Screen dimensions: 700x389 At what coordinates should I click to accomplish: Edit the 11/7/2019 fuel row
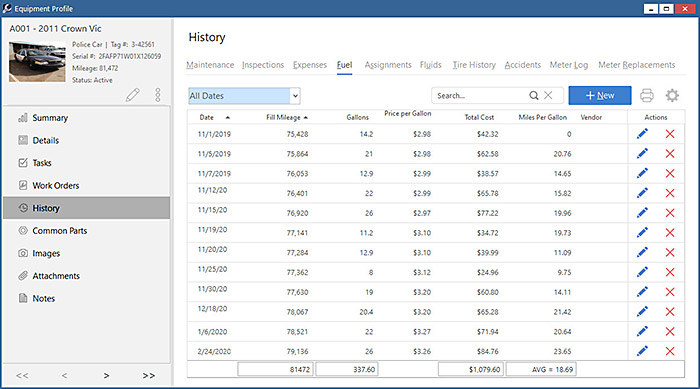pyautogui.click(x=642, y=173)
